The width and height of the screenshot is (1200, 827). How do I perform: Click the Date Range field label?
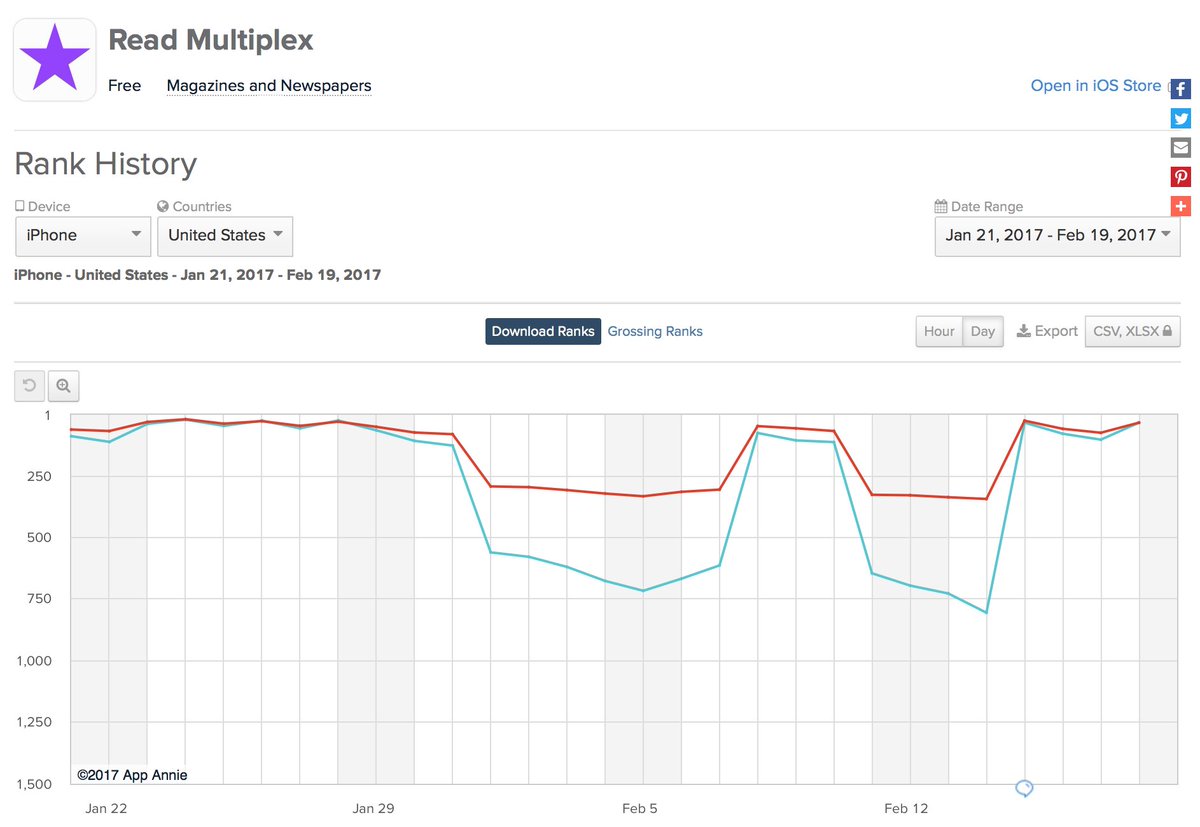tap(987, 206)
